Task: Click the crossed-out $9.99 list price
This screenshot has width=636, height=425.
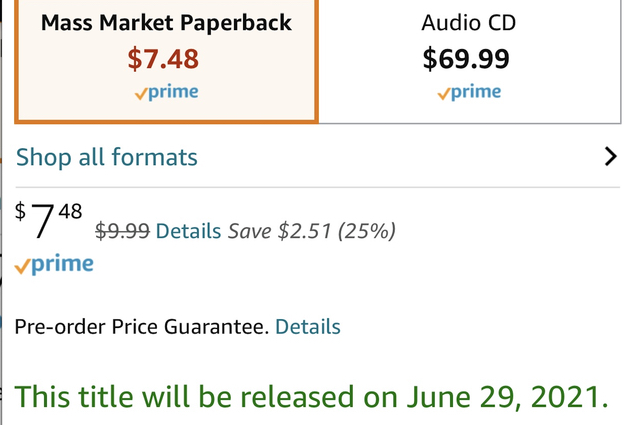Action: point(122,231)
